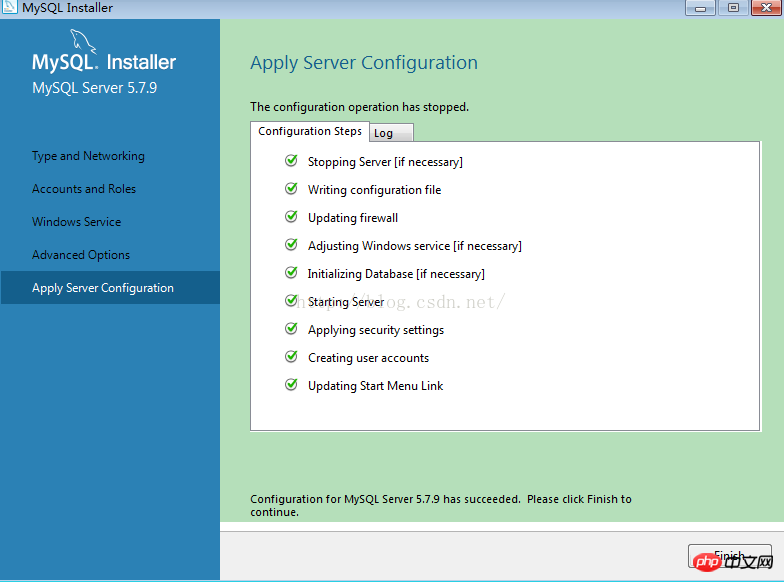Click the check icon for Adjusting Windows service
The height and width of the screenshot is (582, 784).
click(291, 244)
